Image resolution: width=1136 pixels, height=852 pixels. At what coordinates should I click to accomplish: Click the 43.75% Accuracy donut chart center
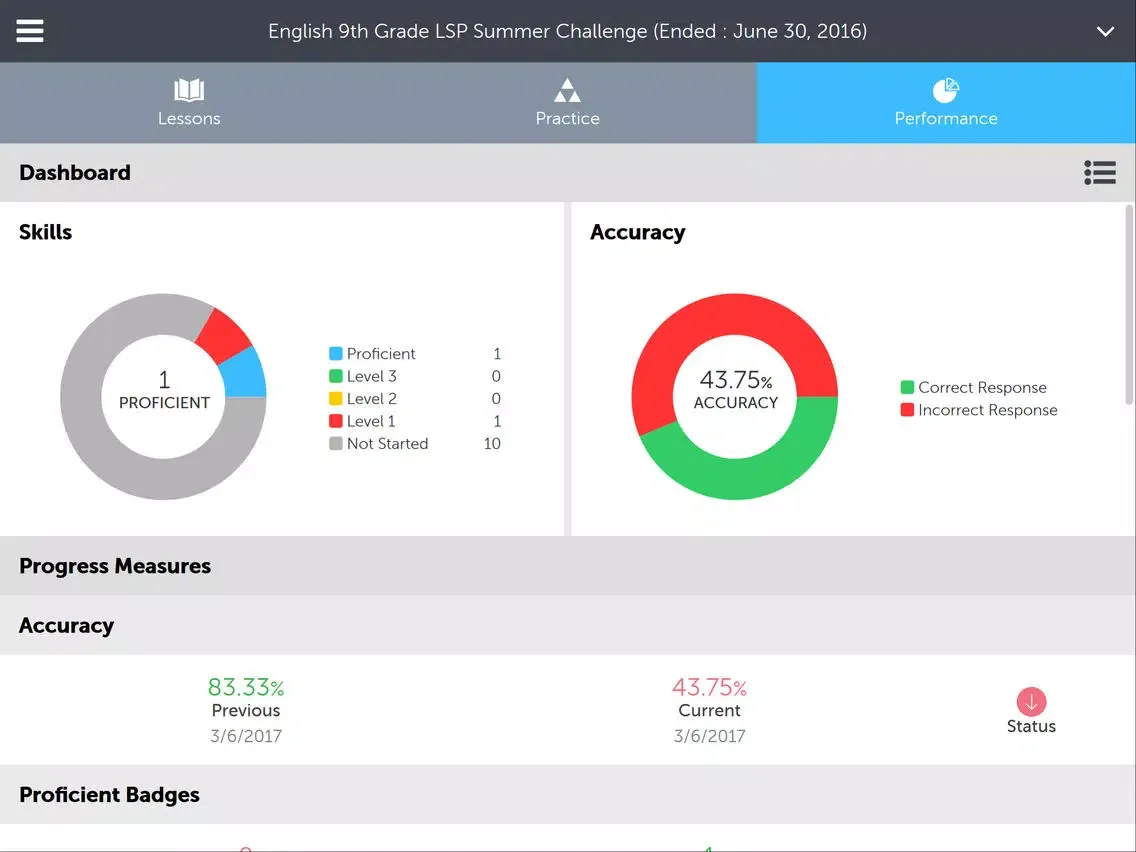point(735,391)
